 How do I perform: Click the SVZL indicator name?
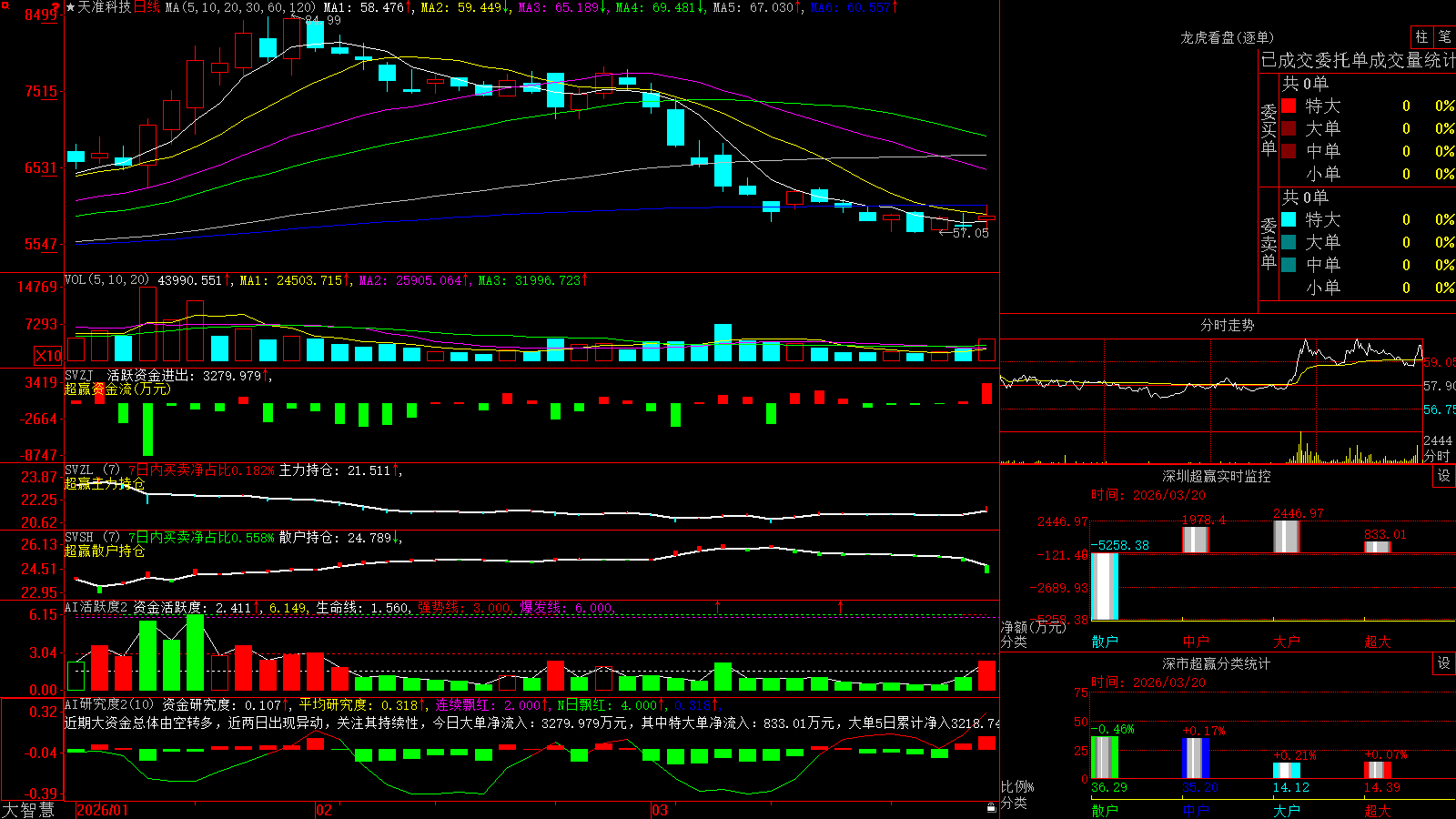[x=78, y=470]
